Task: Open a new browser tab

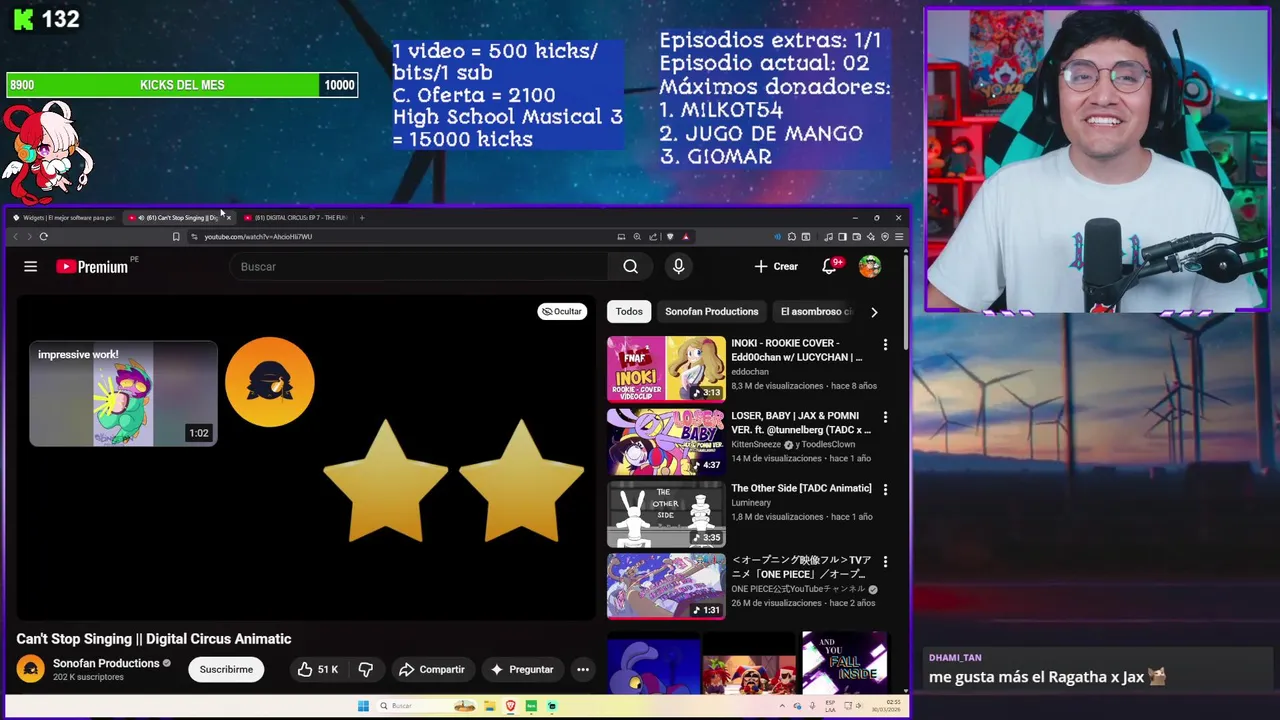Action: 362,217
